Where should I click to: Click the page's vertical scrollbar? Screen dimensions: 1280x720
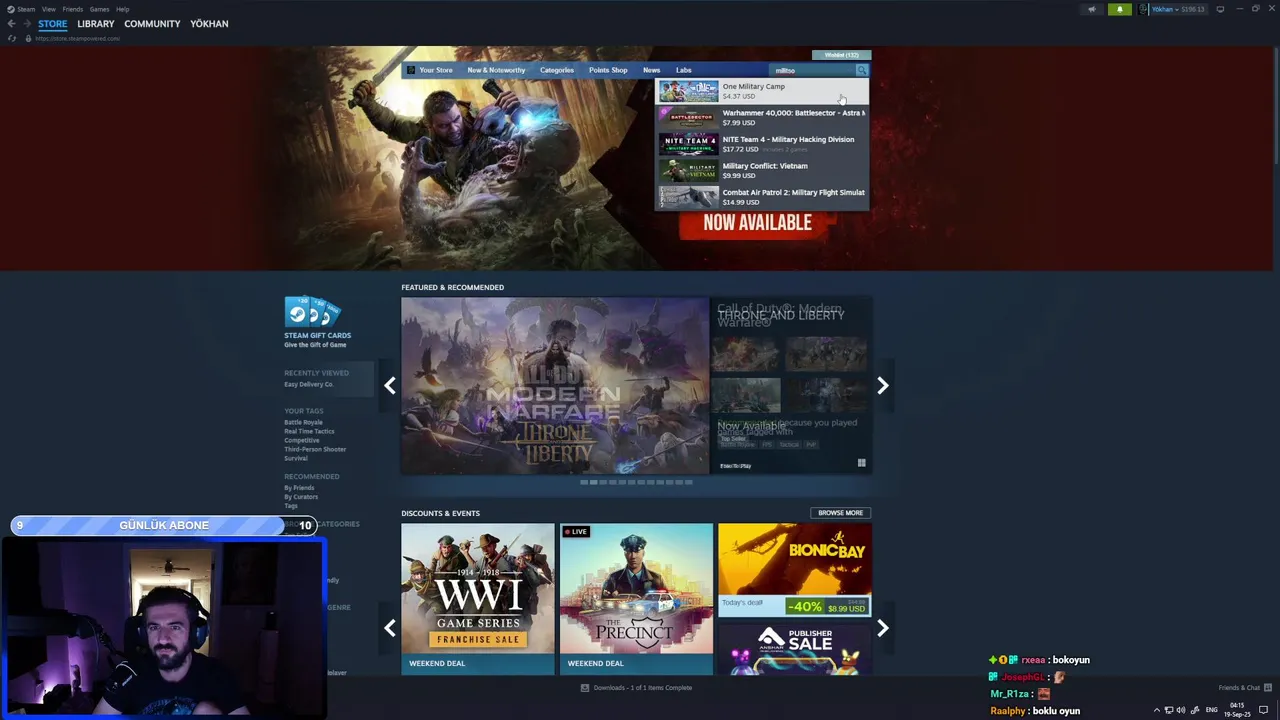(x=1275, y=105)
